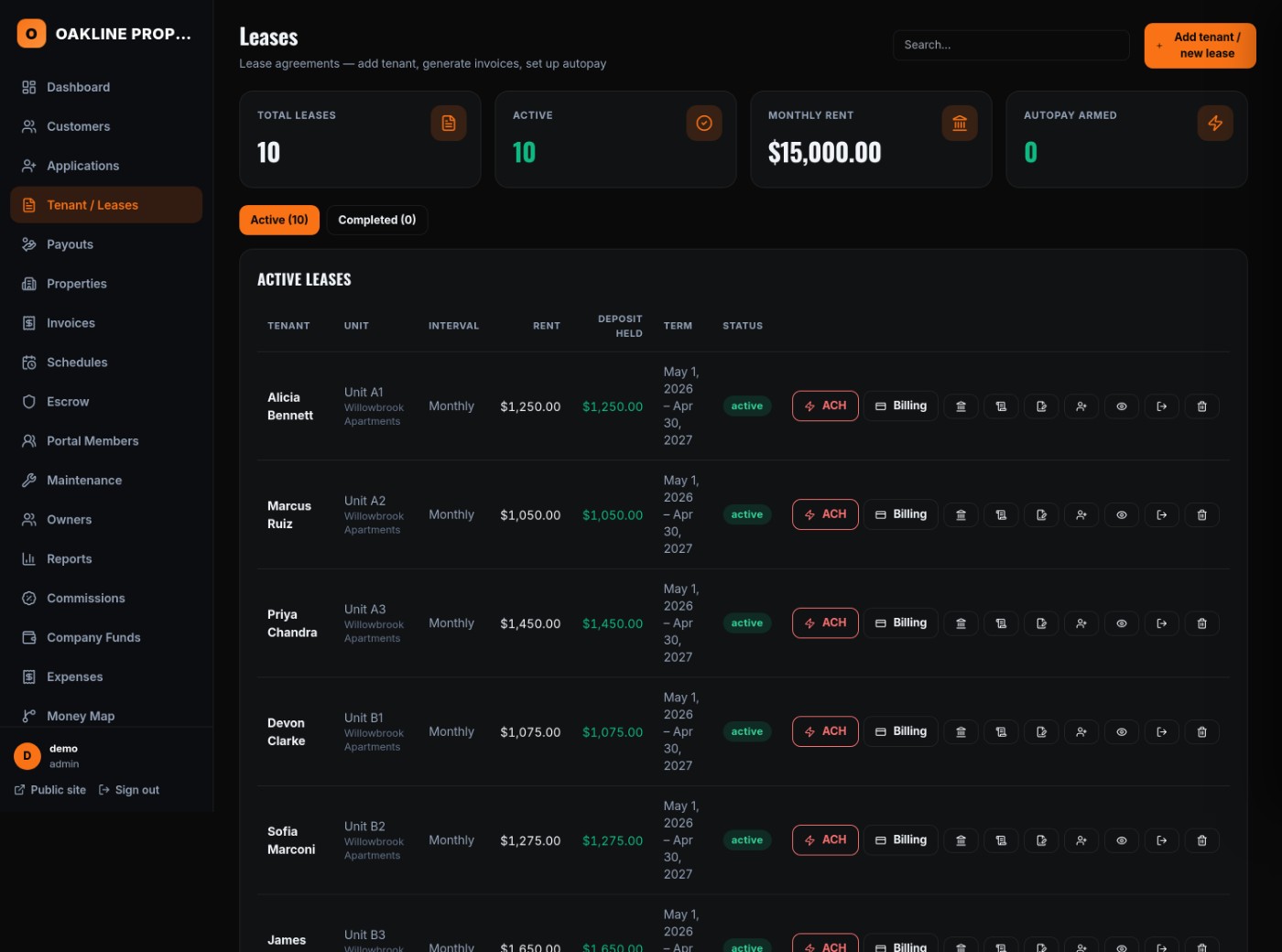Open Properties section
1282x952 pixels.
pyautogui.click(x=106, y=284)
